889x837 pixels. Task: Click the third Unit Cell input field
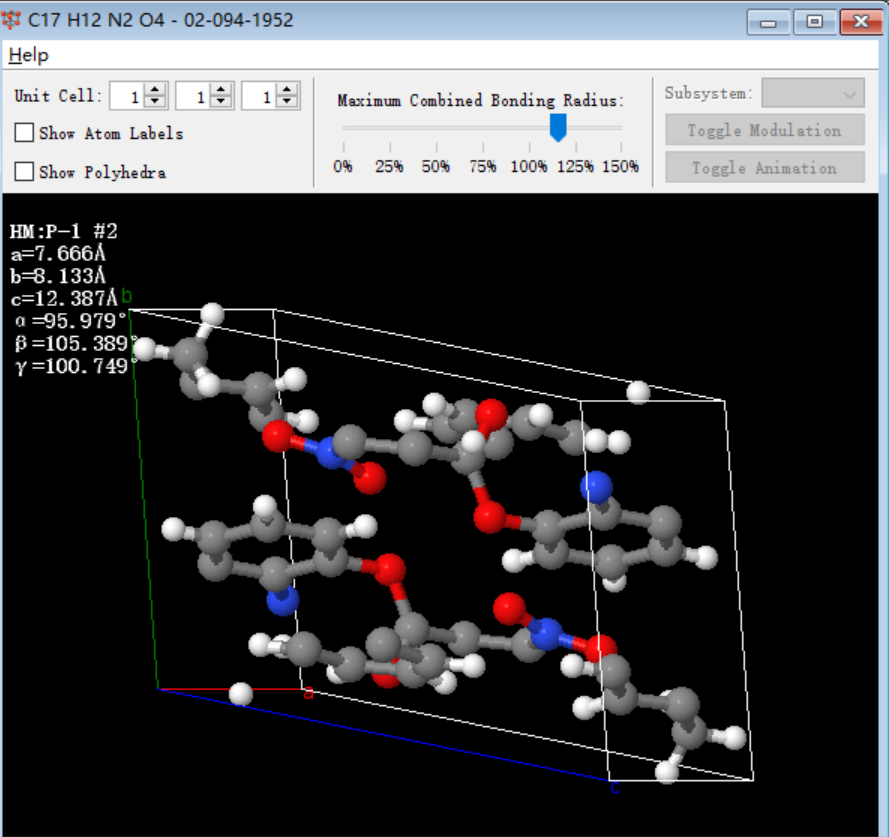click(260, 96)
